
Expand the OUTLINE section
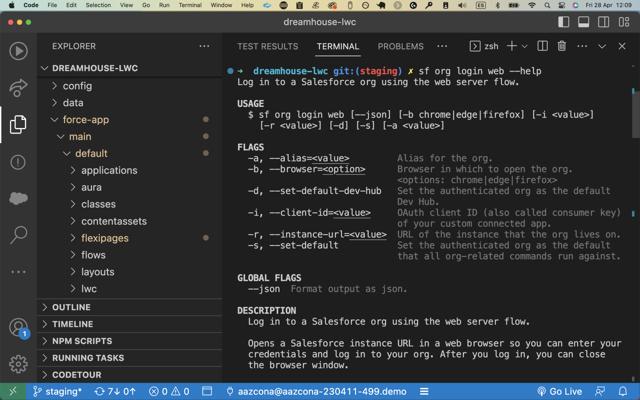click(70, 307)
